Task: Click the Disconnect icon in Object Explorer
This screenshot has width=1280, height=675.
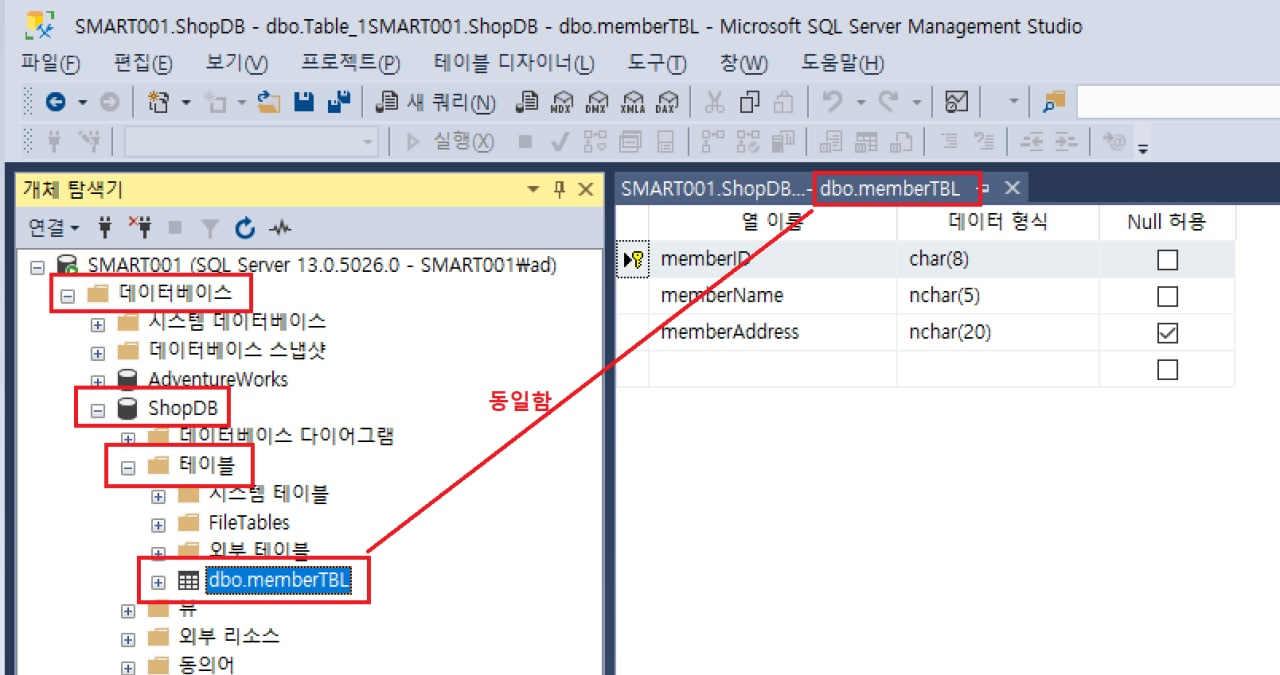Action: click(139, 228)
